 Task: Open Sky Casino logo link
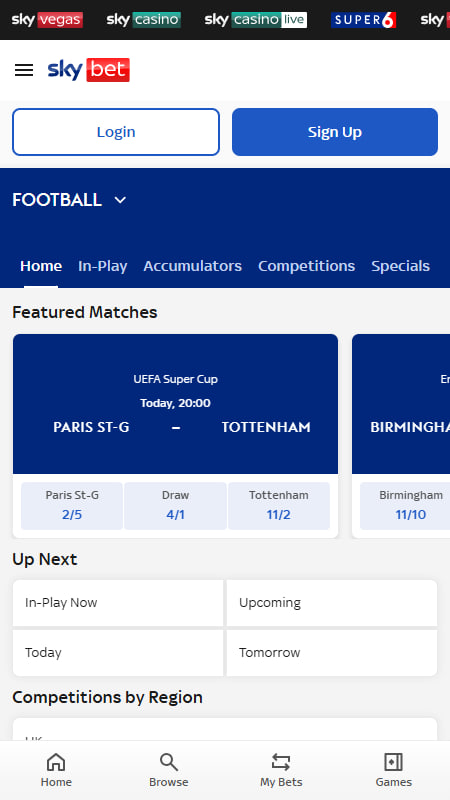pos(143,20)
